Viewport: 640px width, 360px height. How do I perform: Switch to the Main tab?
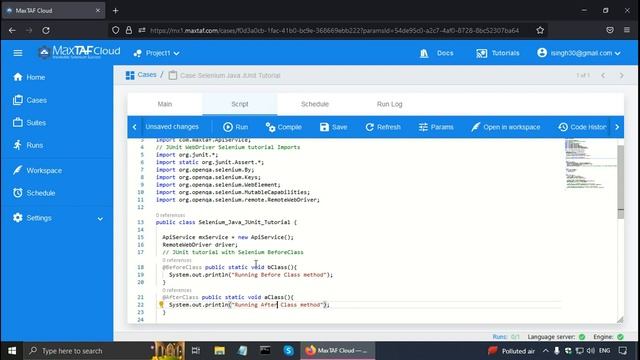165,104
